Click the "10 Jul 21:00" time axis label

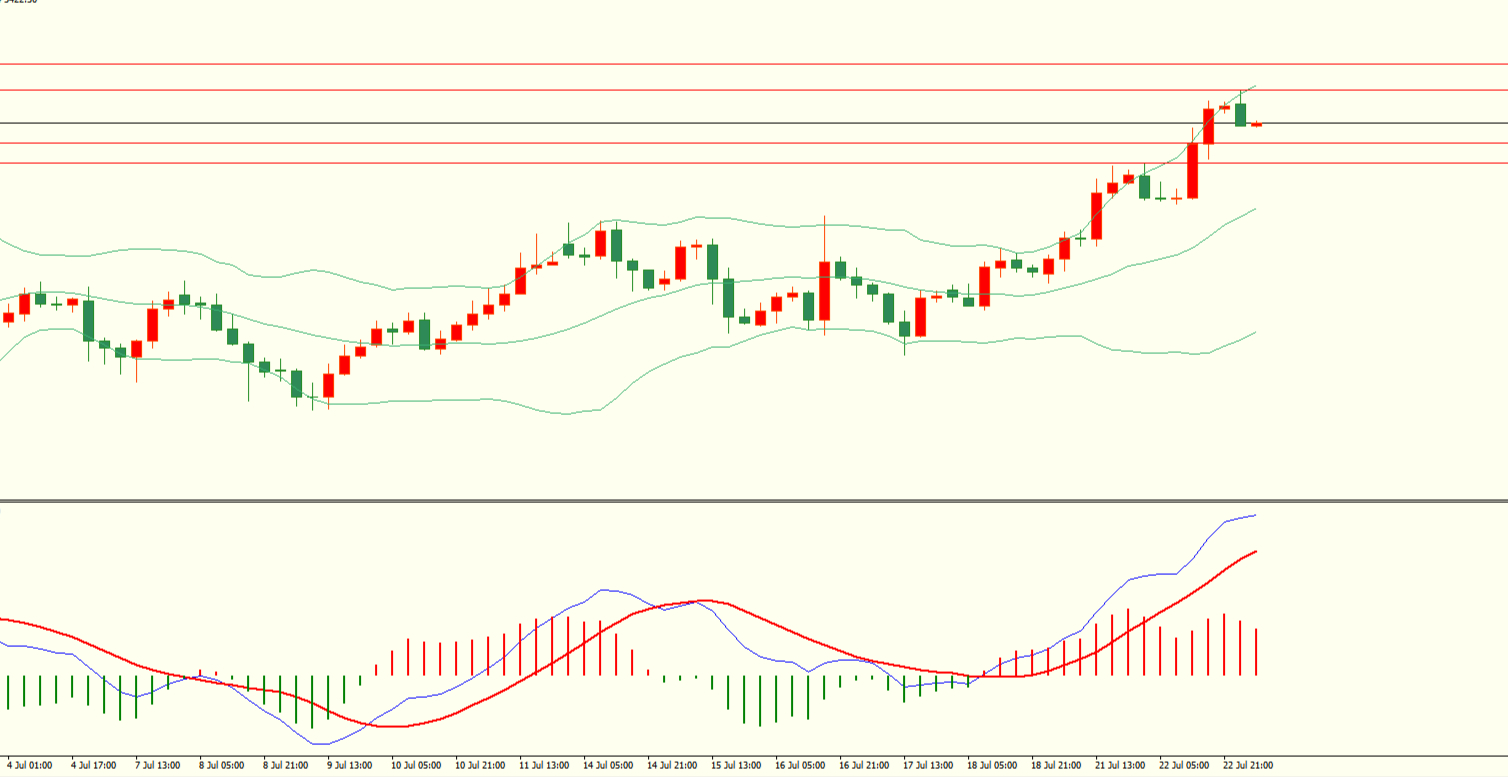(480, 766)
